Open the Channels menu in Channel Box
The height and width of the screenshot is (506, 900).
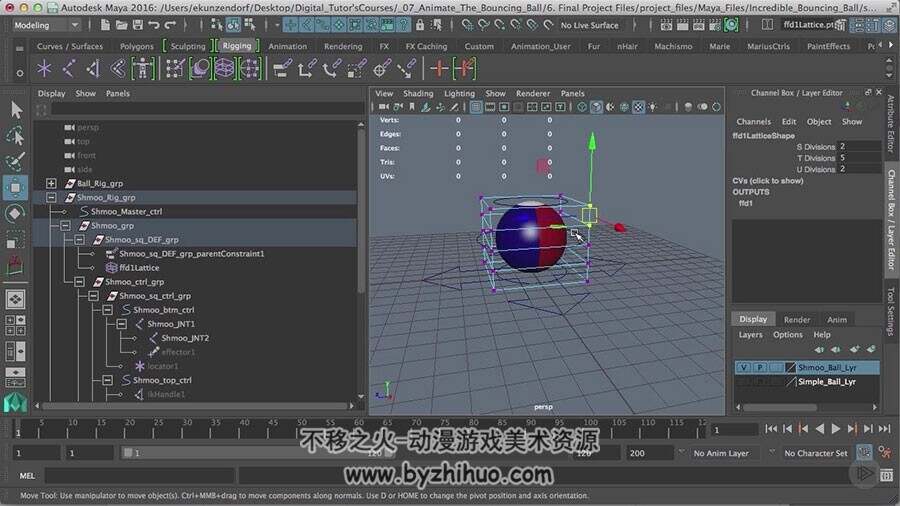pyautogui.click(x=754, y=122)
